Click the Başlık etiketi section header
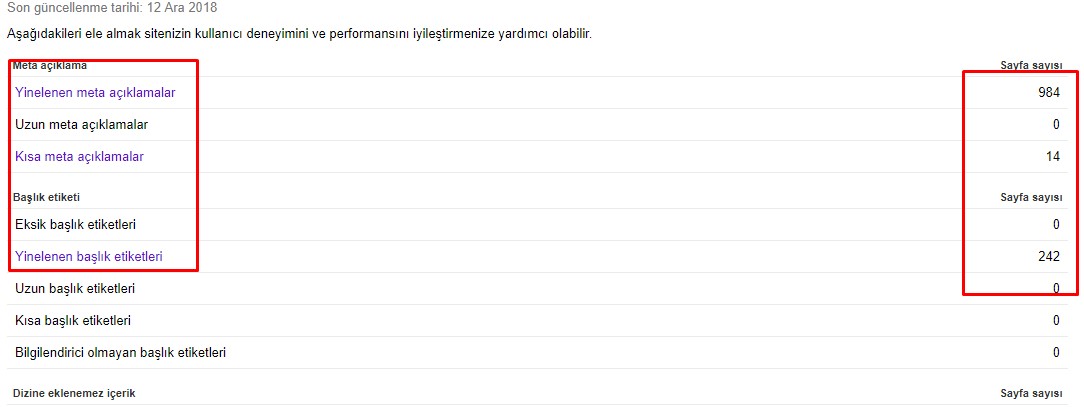1084x407 pixels. pos(46,198)
